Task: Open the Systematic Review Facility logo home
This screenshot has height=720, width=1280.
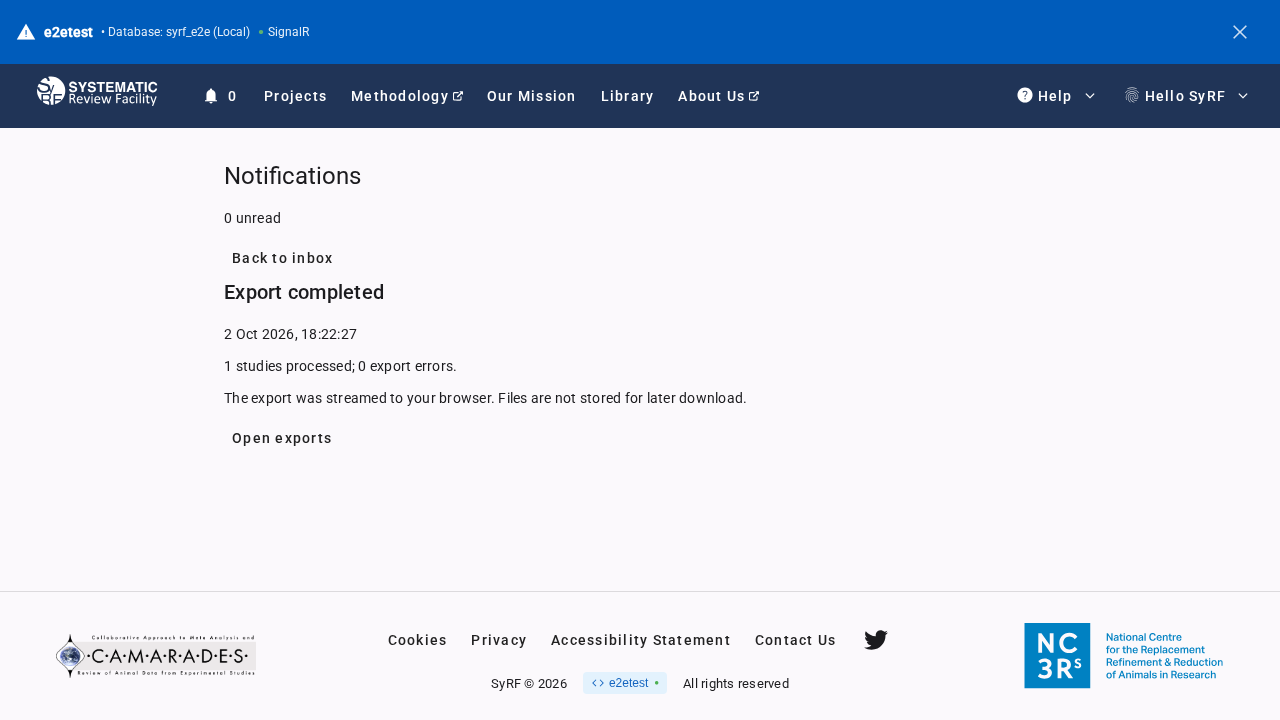Action: coord(97,92)
